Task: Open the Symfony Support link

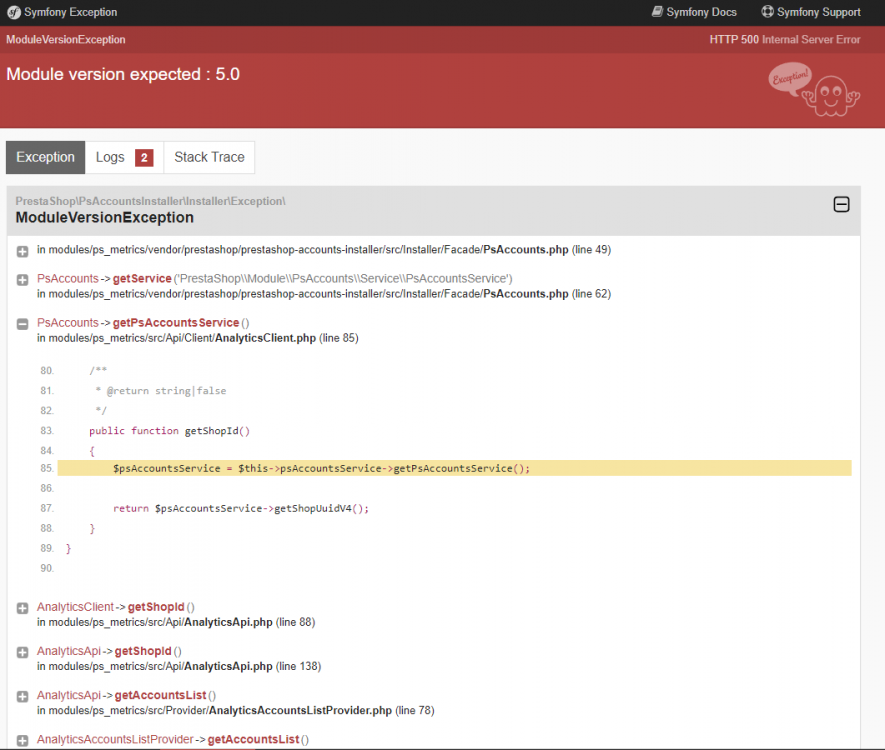Action: (x=811, y=12)
